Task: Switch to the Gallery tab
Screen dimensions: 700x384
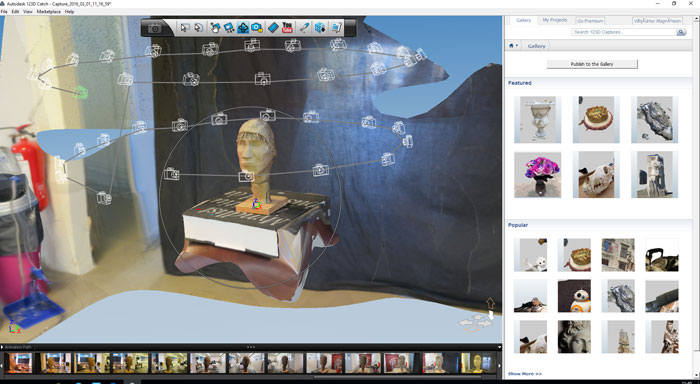Action: pyautogui.click(x=524, y=21)
